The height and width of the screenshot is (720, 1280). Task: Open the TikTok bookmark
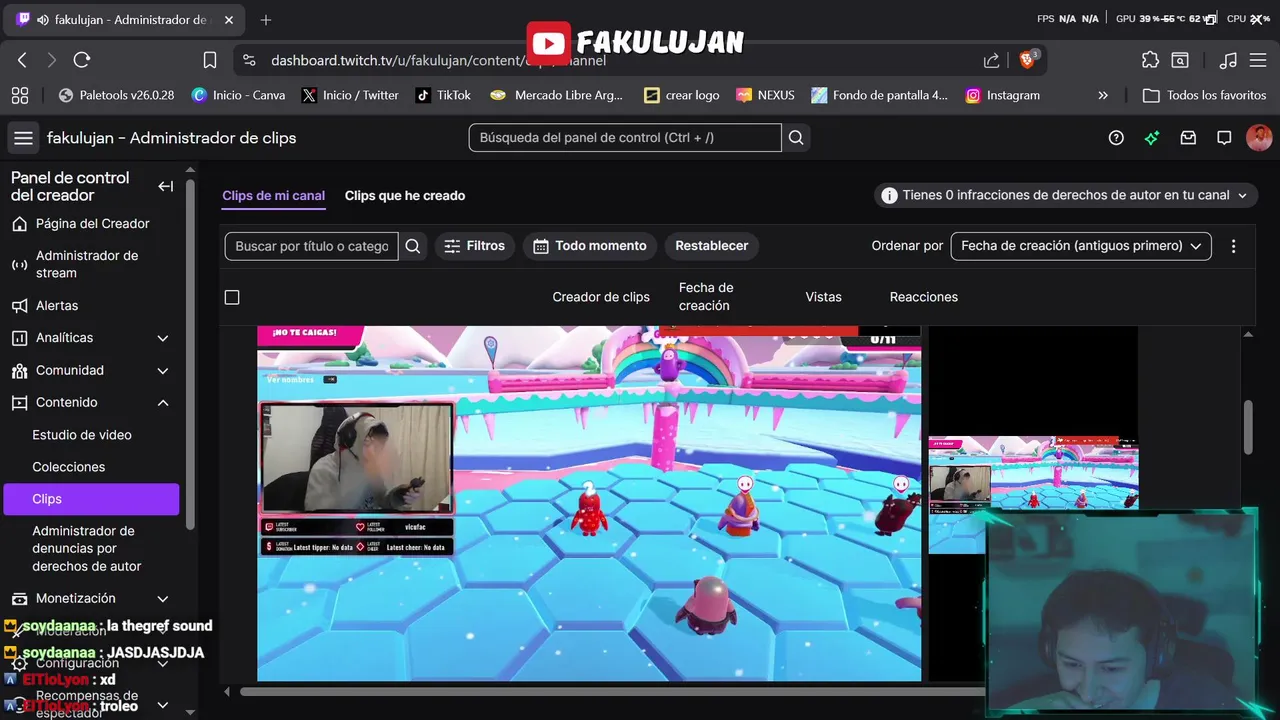[444, 95]
